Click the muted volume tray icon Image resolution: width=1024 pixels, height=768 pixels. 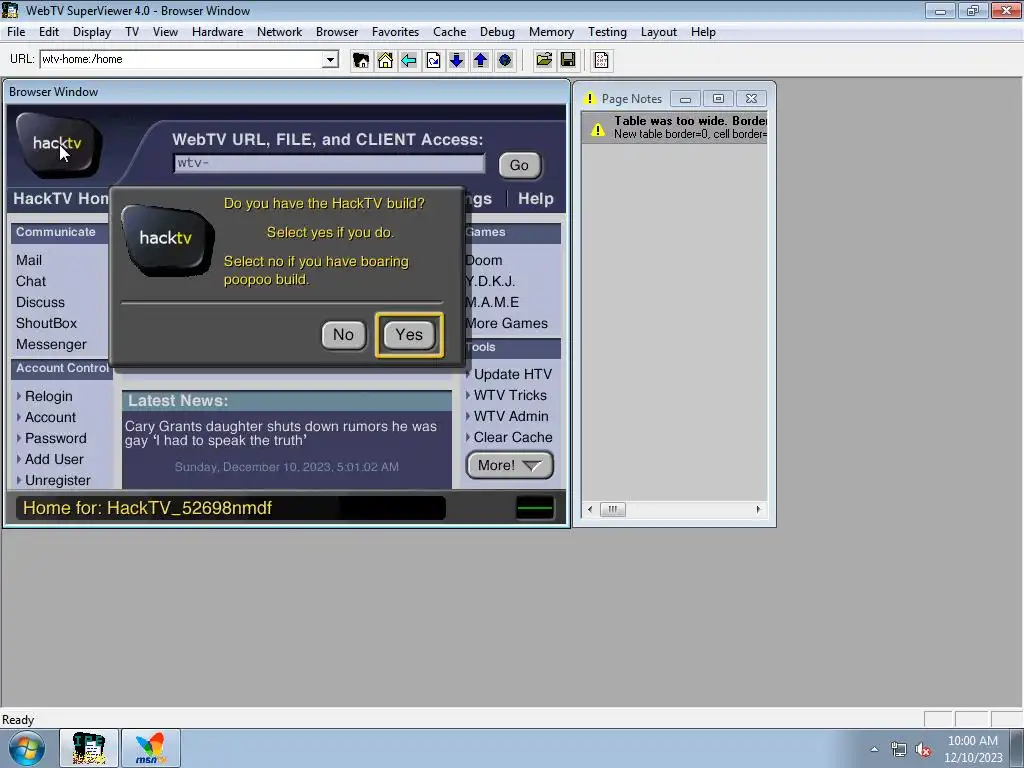[x=923, y=750]
